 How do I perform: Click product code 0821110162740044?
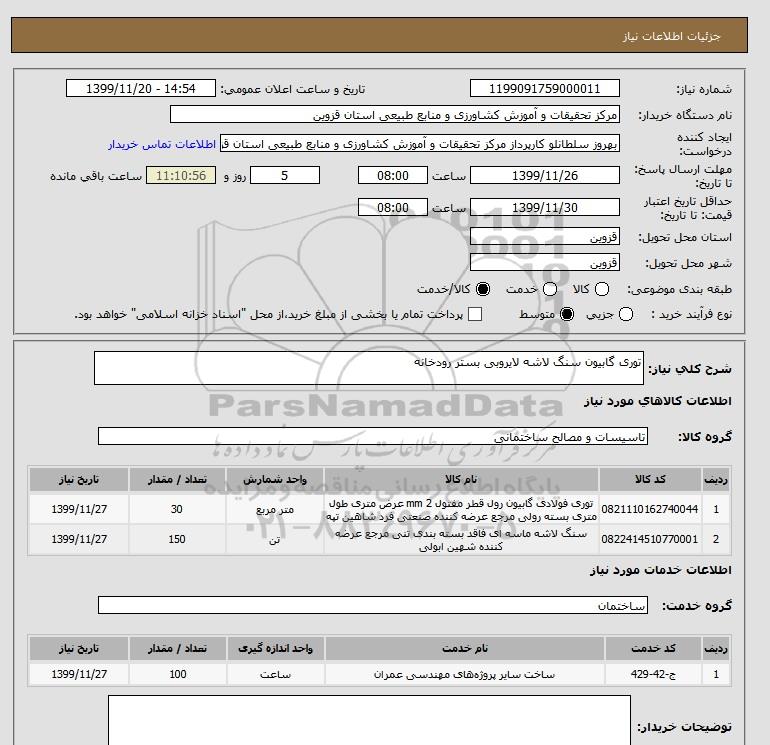650,509
